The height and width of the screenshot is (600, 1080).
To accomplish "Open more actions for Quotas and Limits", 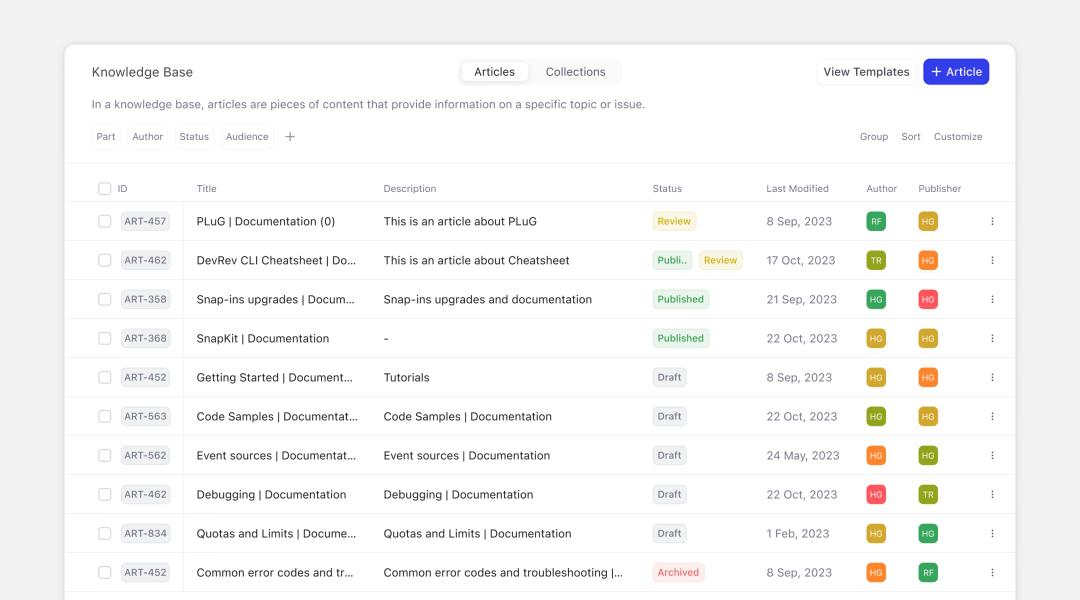I will [992, 533].
